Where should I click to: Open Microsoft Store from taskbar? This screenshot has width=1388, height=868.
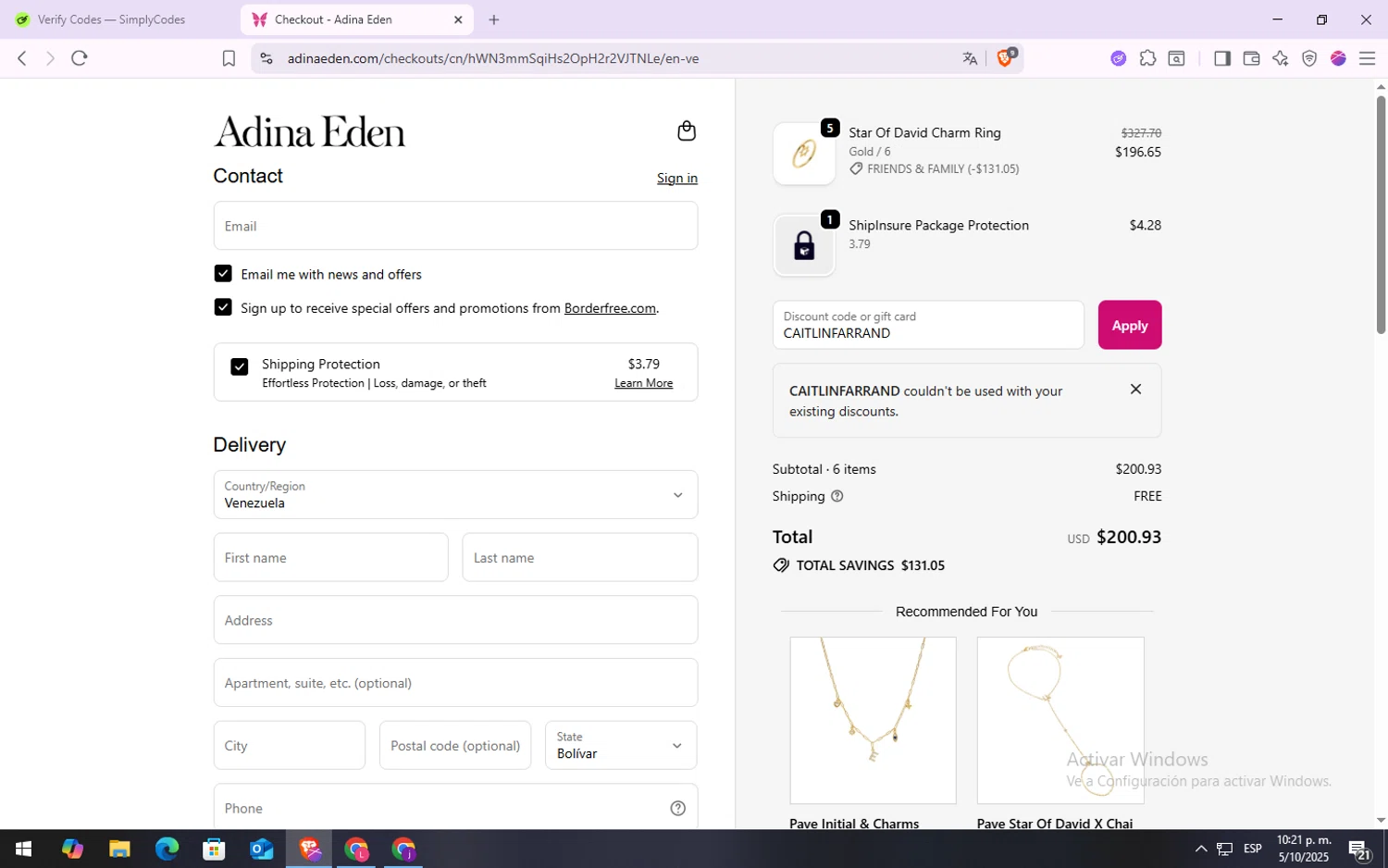214,849
